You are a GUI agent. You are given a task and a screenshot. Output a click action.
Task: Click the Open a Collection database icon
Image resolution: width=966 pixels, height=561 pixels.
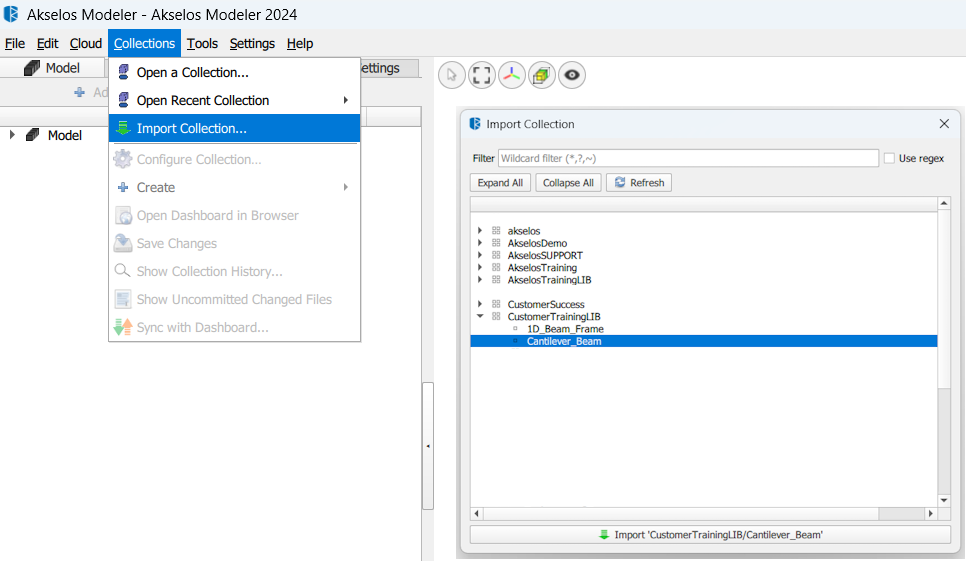[123, 72]
